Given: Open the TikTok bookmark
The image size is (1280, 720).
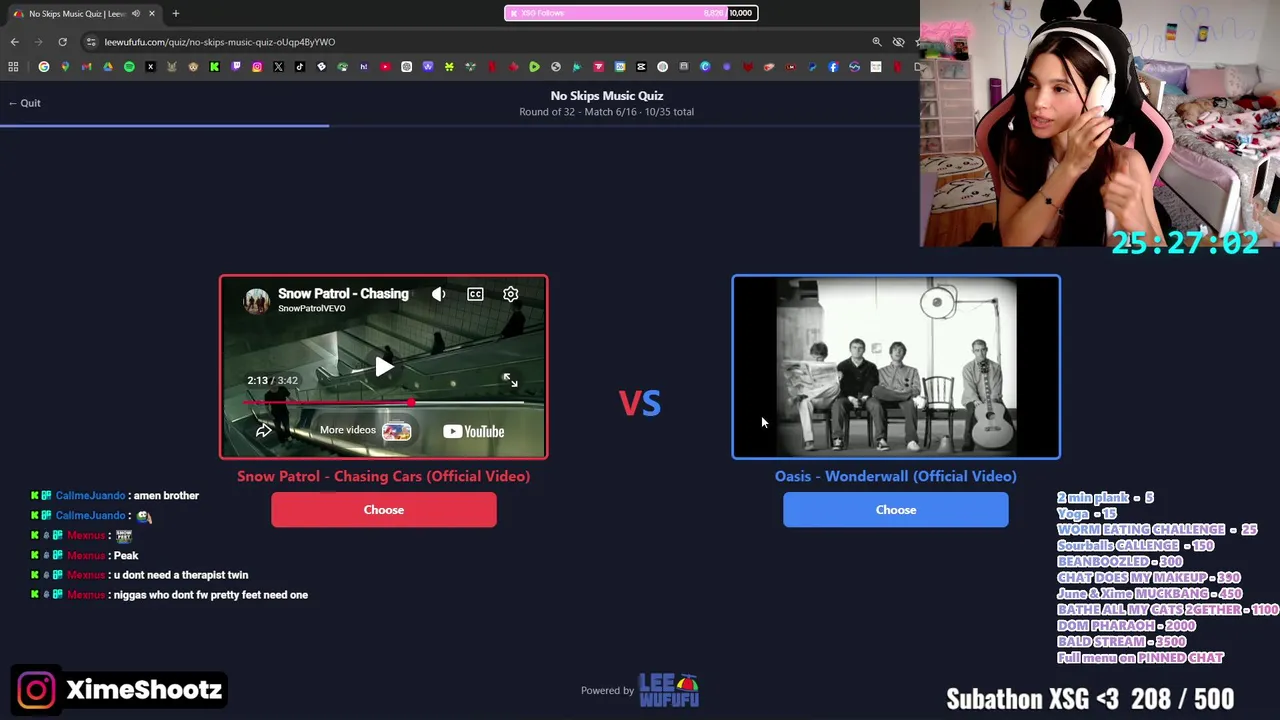Looking at the screenshot, I should [300, 67].
